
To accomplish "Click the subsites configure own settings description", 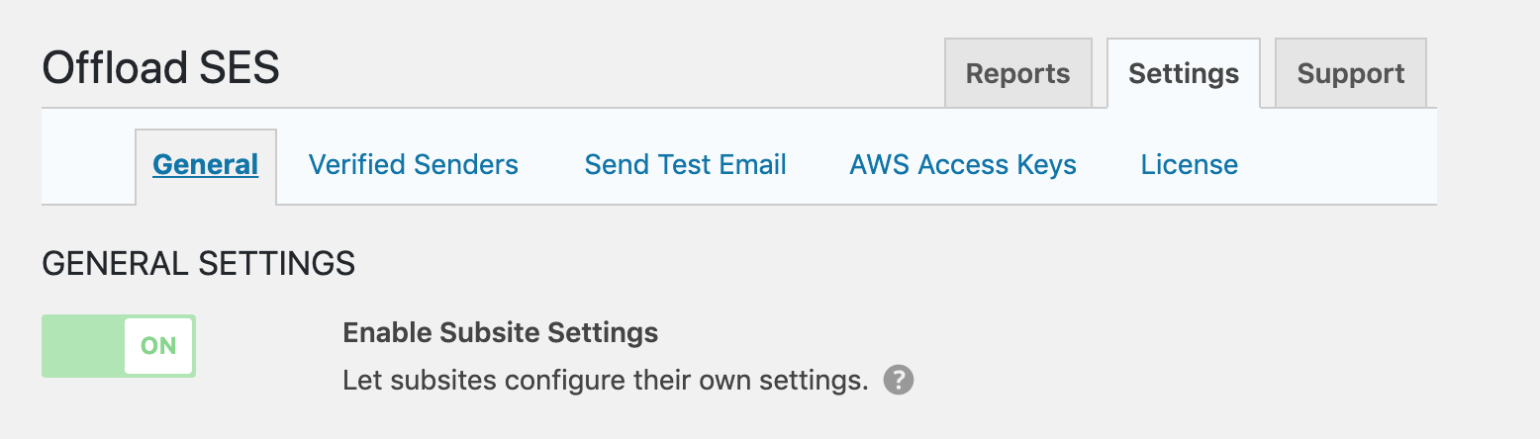I will click(x=606, y=381).
